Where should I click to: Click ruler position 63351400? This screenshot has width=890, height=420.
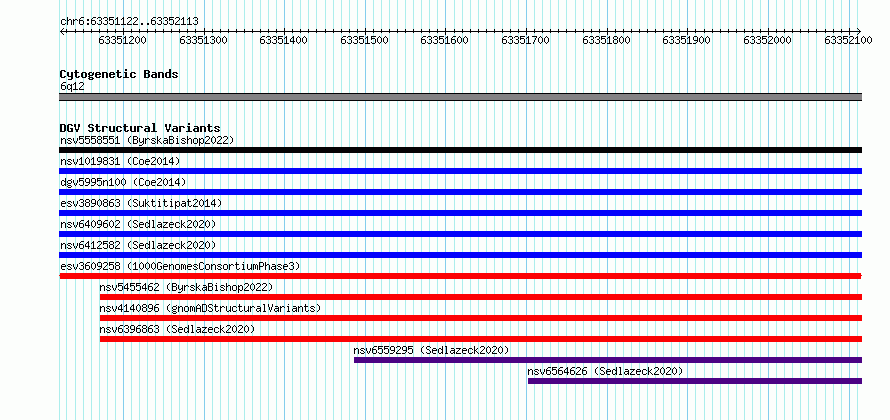click(x=283, y=41)
